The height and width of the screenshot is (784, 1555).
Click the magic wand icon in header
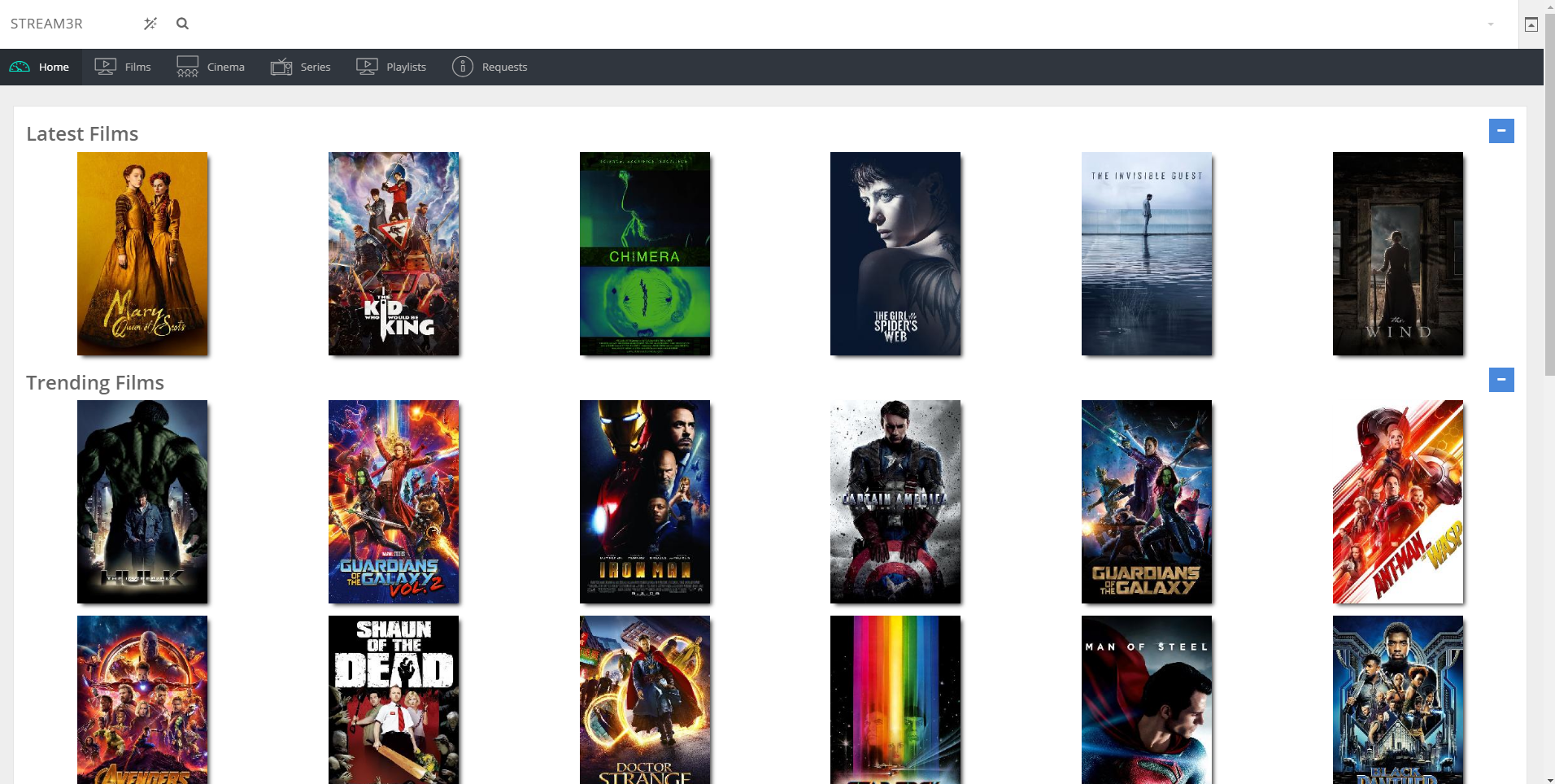coord(150,24)
